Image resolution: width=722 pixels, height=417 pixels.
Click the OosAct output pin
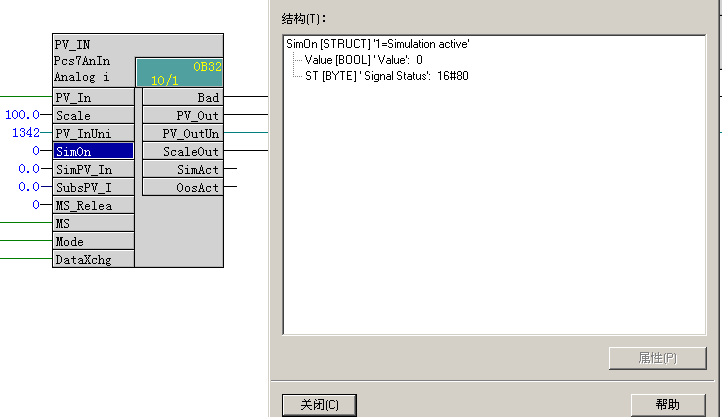click(x=183, y=187)
